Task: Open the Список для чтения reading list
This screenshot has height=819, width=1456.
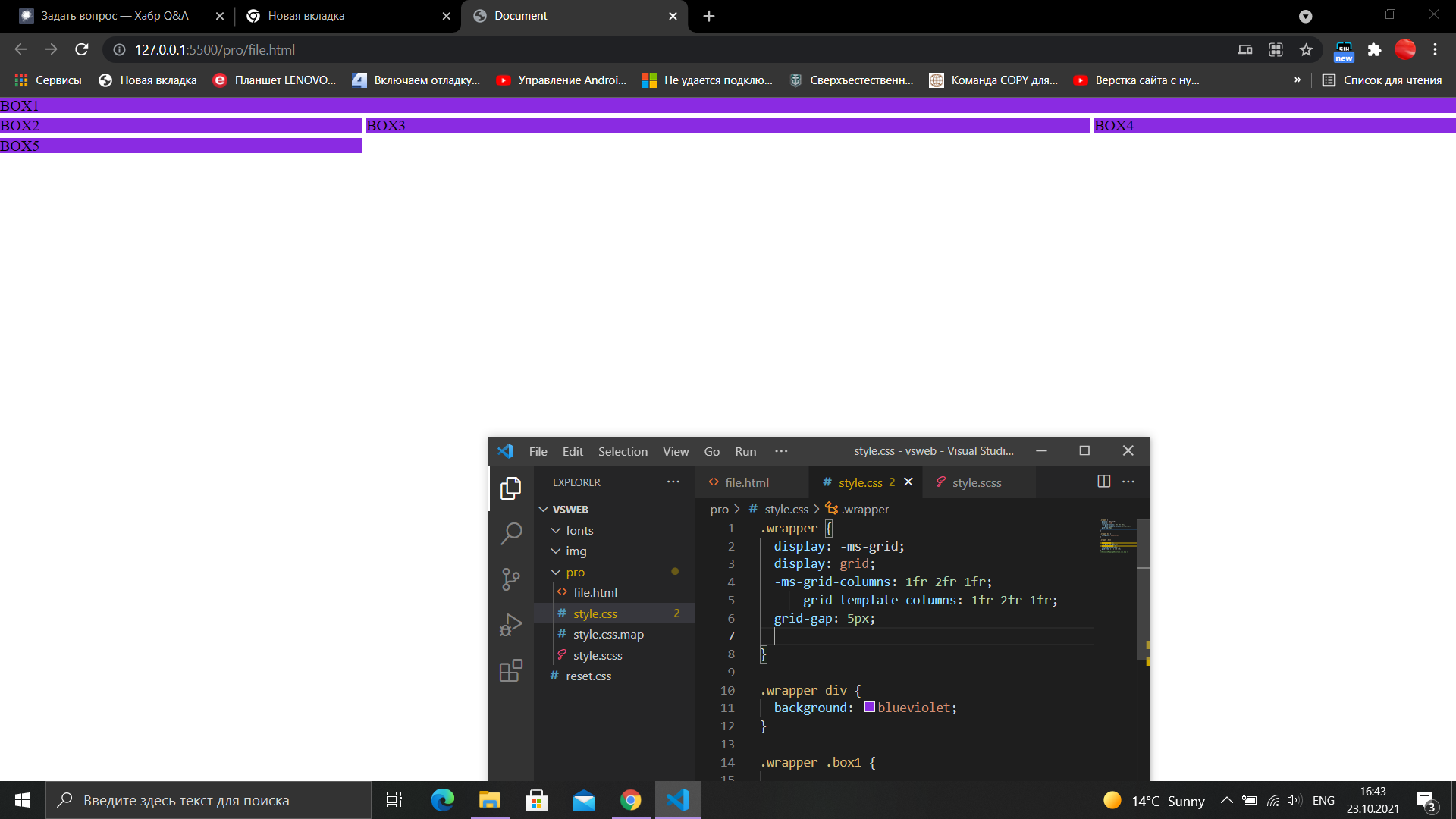Action: (1382, 80)
